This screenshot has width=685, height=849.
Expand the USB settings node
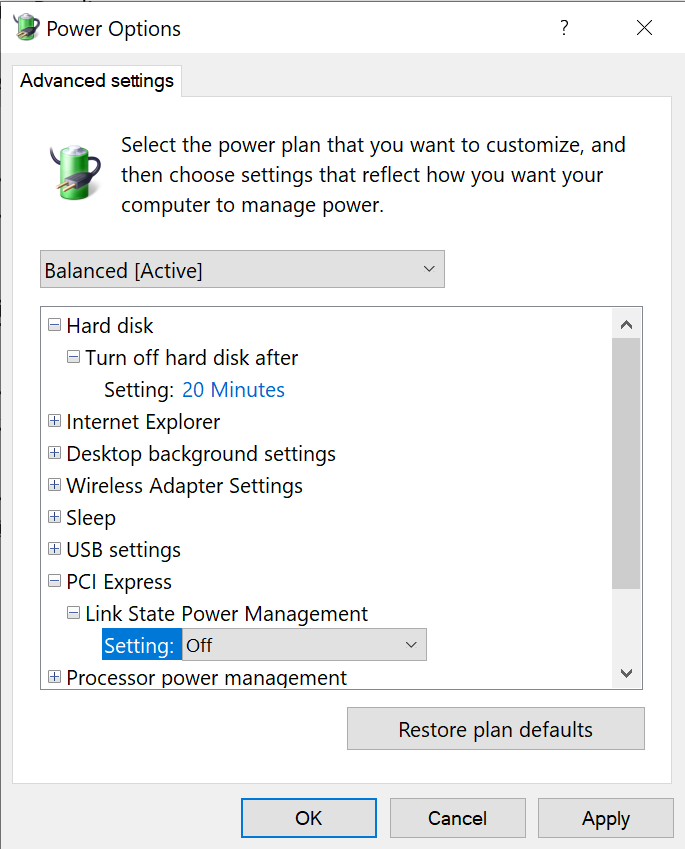click(x=54, y=549)
